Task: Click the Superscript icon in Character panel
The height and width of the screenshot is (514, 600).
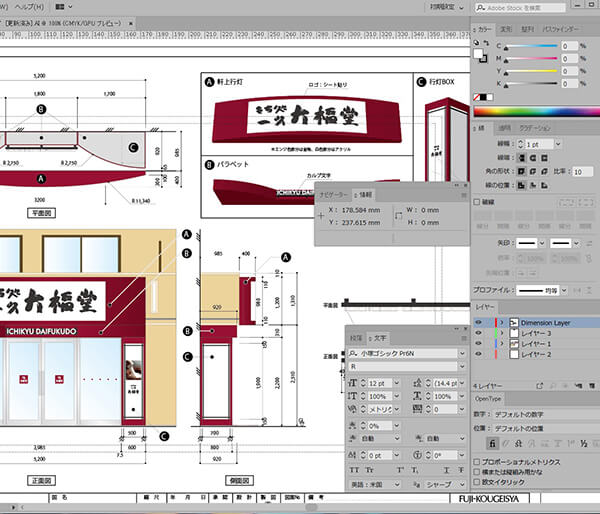Action: 400,470
